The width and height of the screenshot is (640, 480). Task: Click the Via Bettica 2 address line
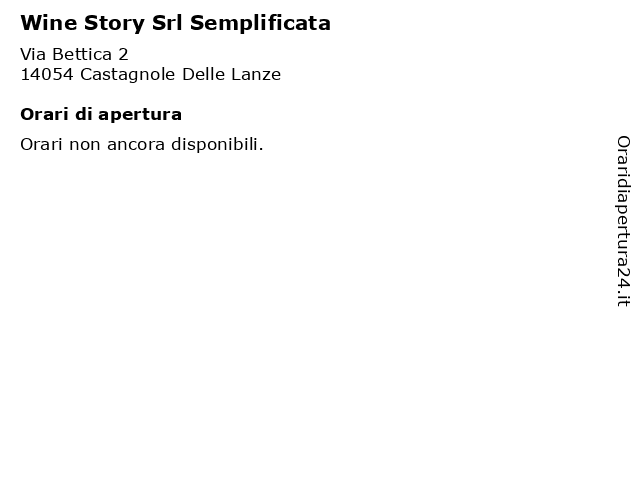point(74,54)
